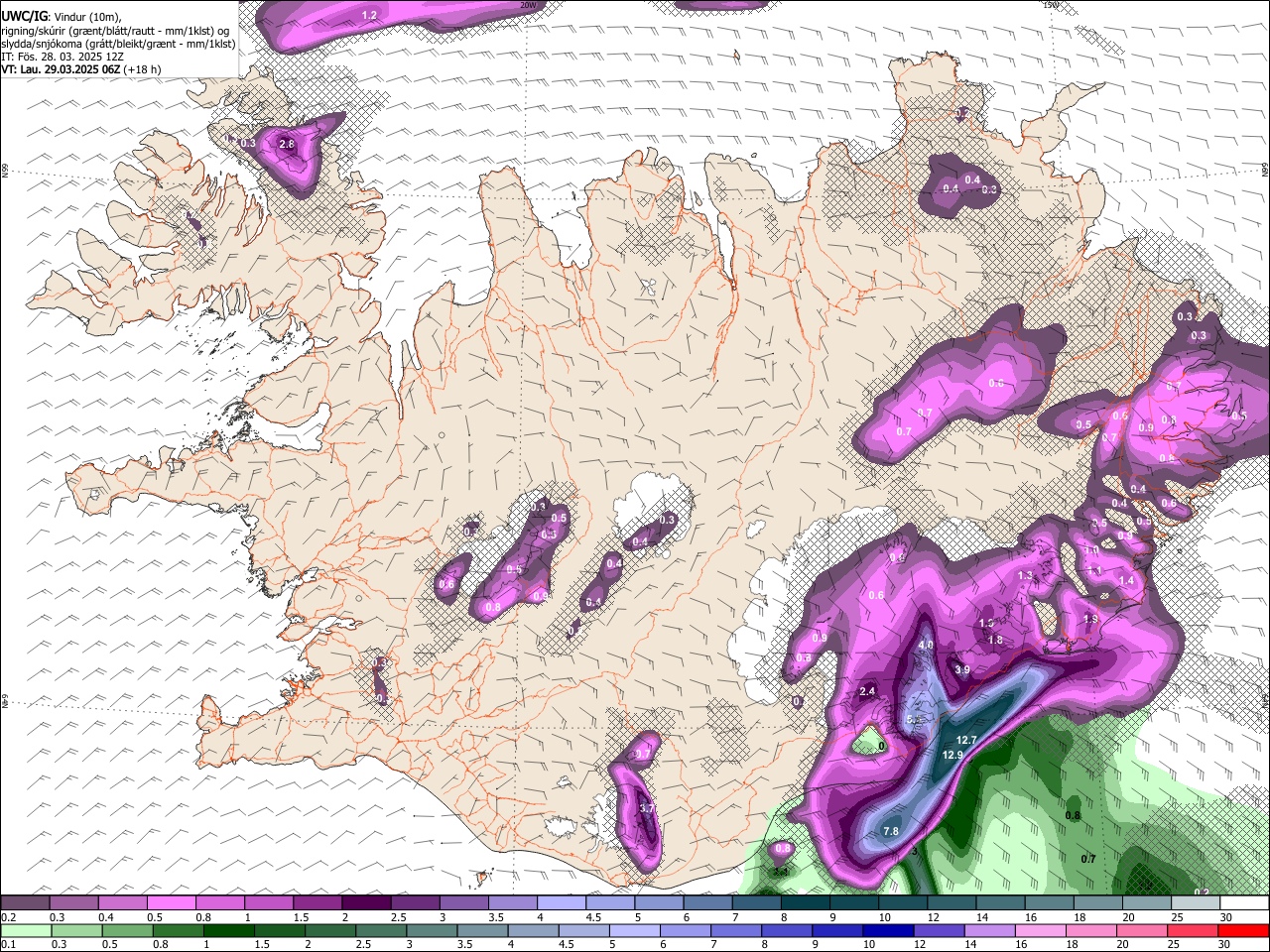Click the 1.2 value at the top edge
Image resolution: width=1270 pixels, height=952 pixels.
pyautogui.click(x=370, y=15)
